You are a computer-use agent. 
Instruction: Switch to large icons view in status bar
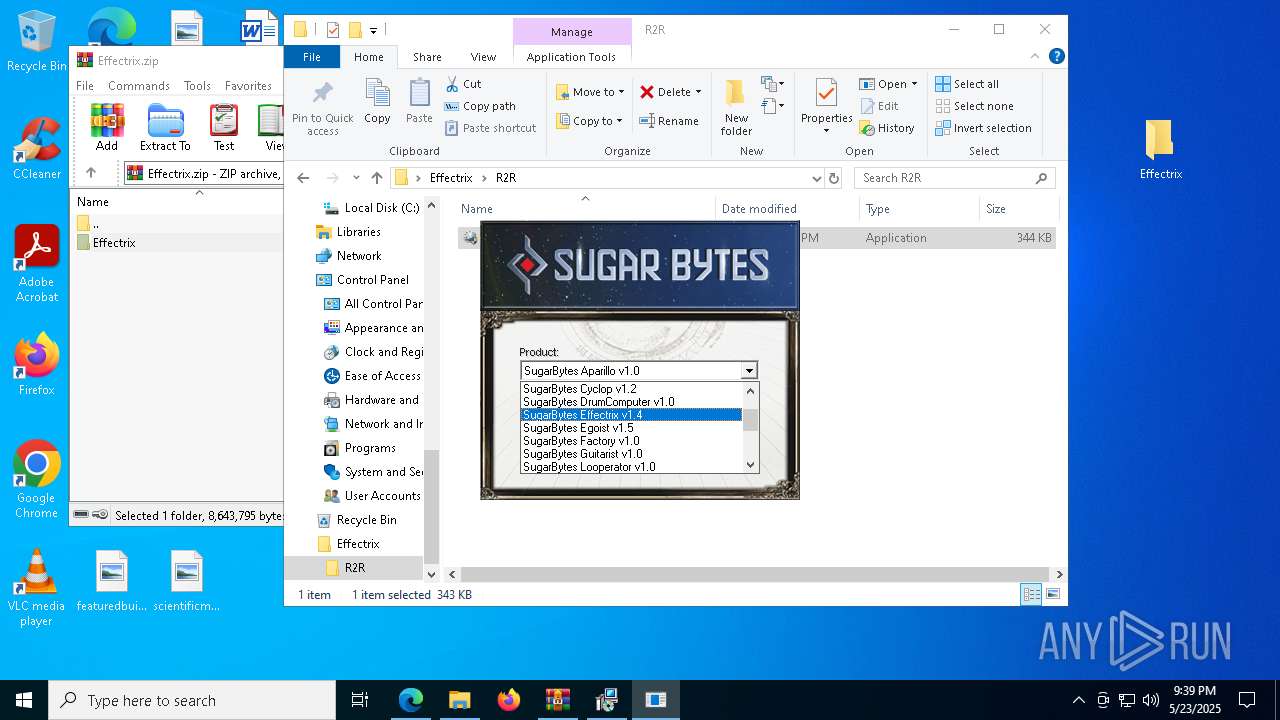click(1052, 594)
